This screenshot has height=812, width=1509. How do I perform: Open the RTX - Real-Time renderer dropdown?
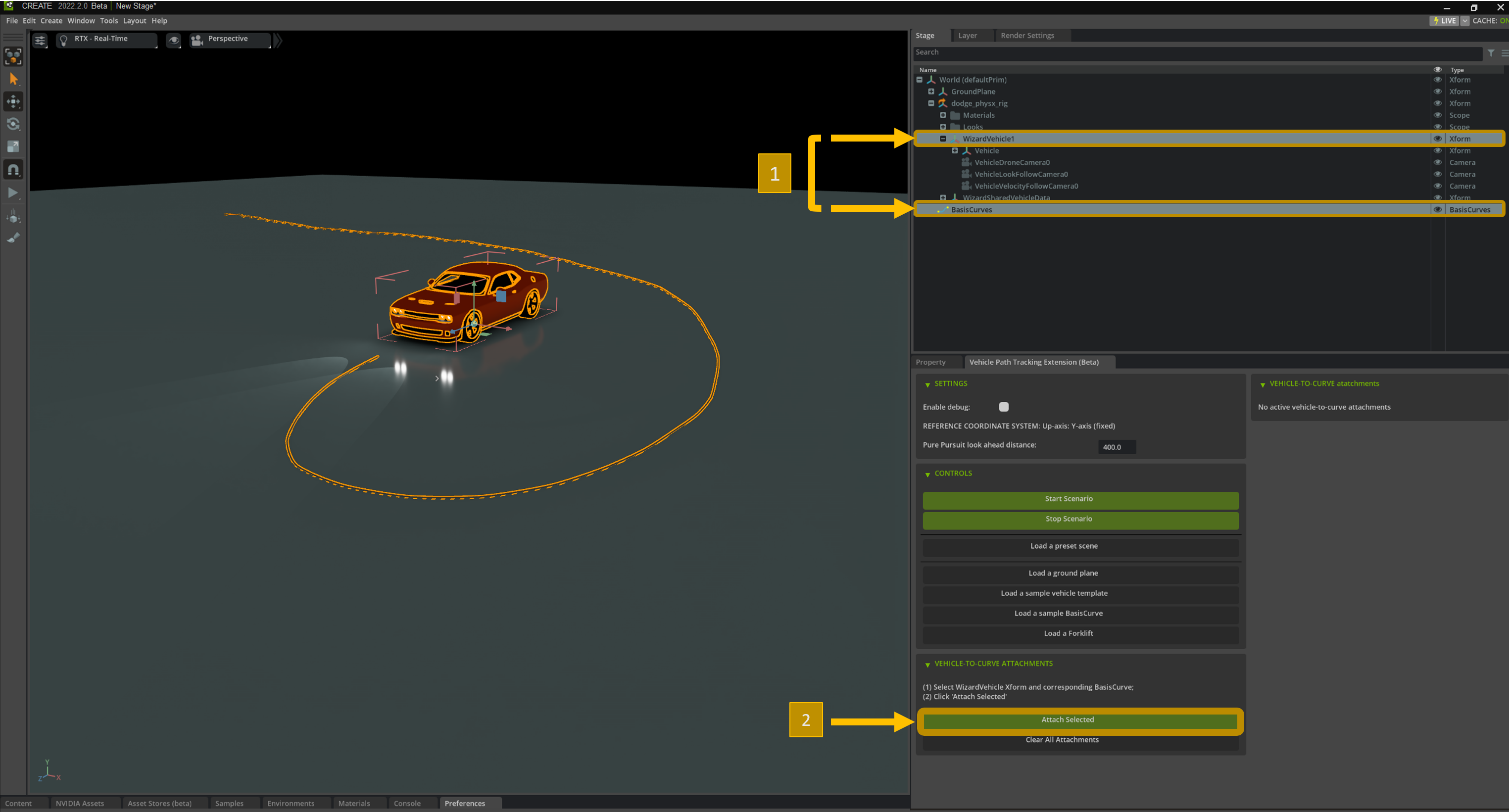[106, 39]
